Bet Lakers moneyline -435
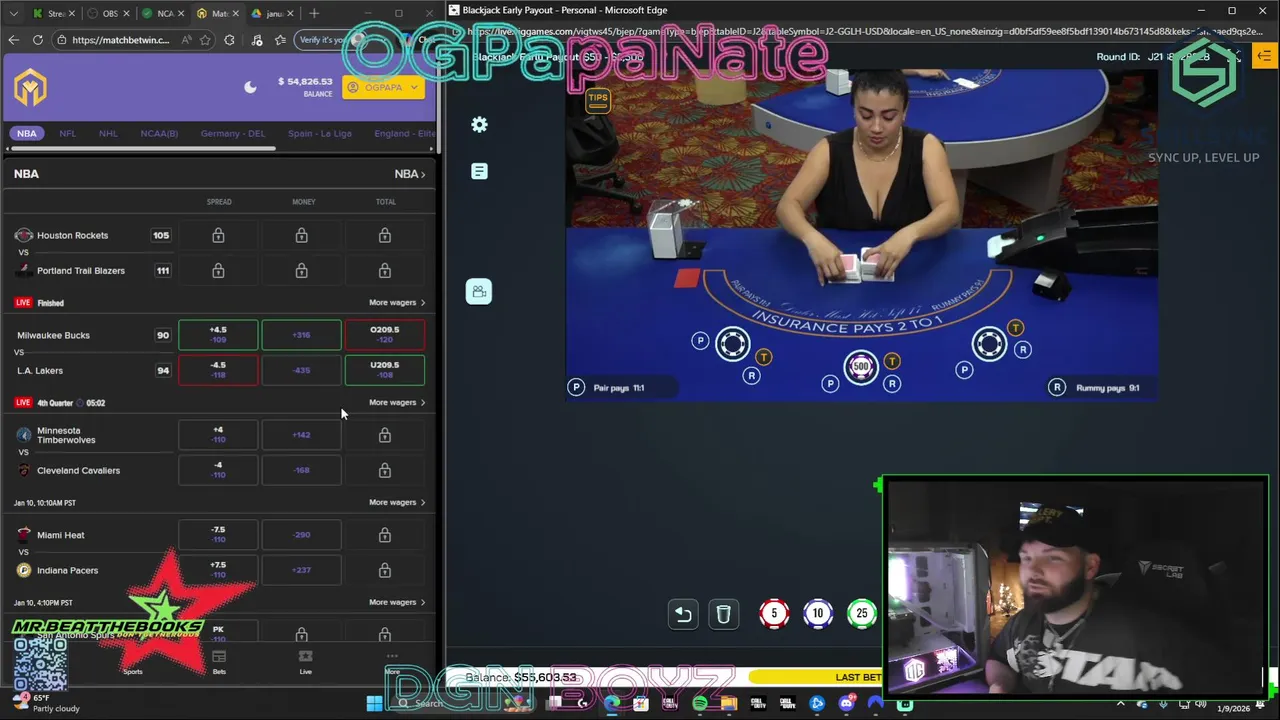The width and height of the screenshot is (1280, 720). (x=301, y=370)
